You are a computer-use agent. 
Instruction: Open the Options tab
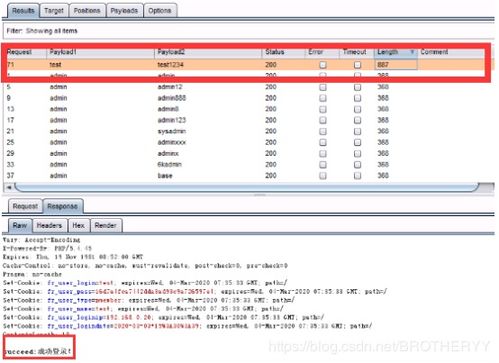(x=160, y=10)
